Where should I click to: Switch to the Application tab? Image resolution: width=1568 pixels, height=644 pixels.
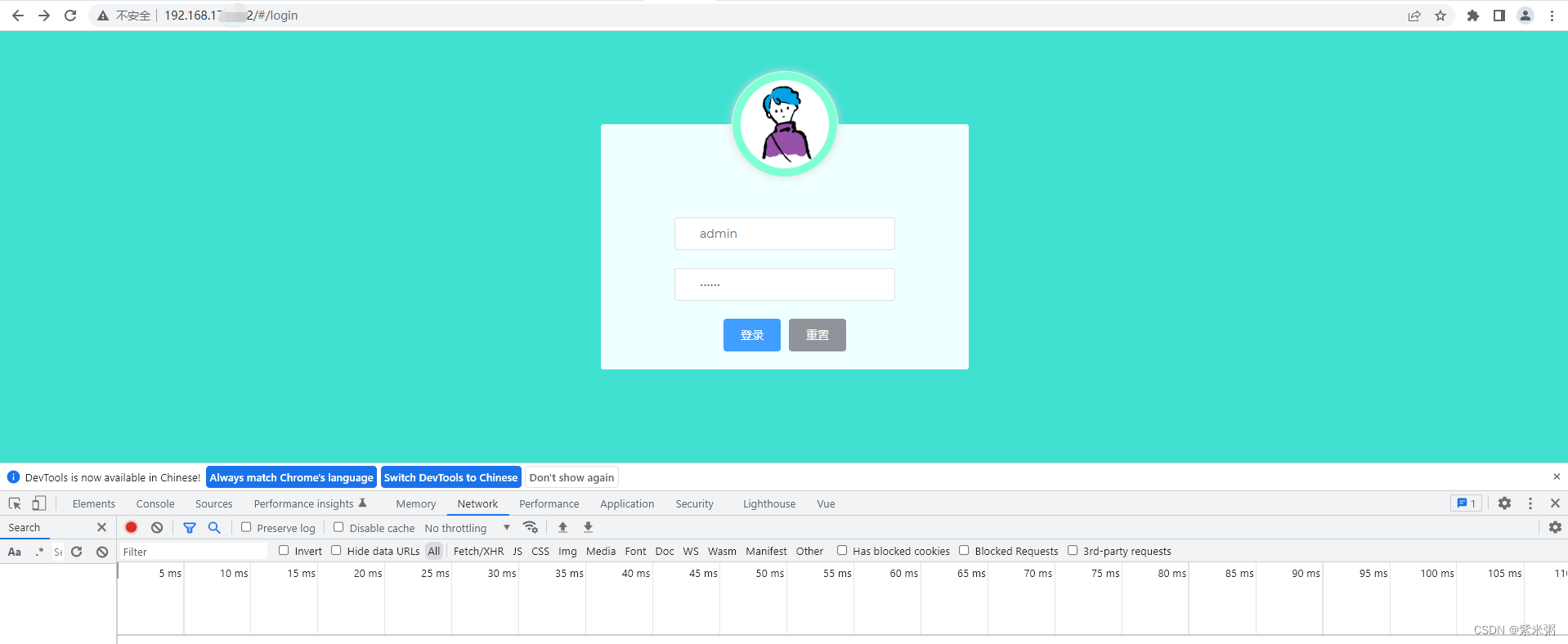626,503
